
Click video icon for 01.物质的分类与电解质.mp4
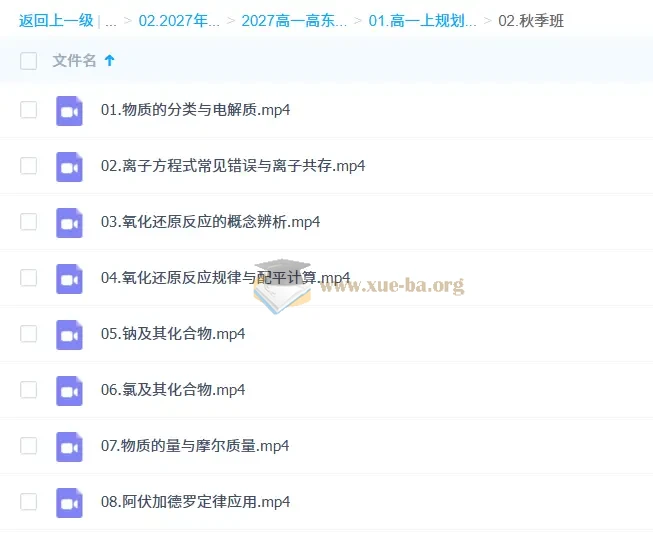click(69, 111)
